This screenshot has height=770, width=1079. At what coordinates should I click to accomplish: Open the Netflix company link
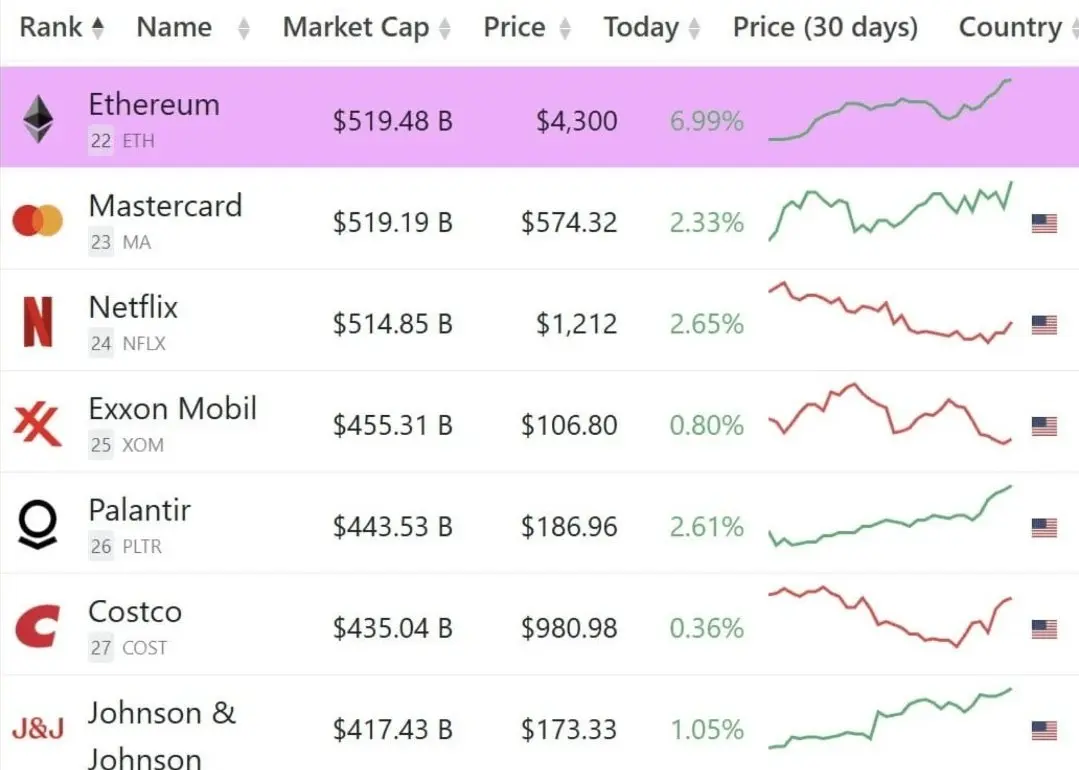(133, 307)
